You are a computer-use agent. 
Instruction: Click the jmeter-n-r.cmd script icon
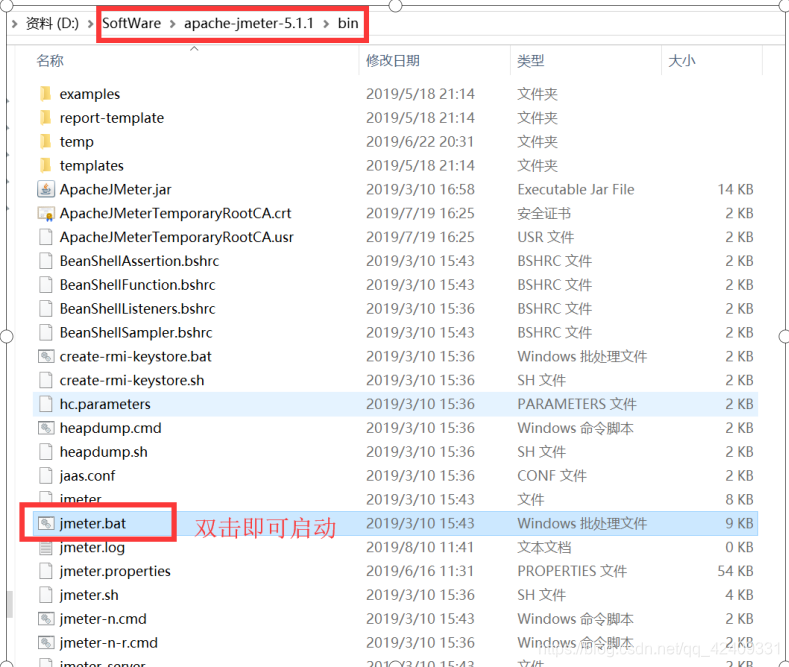(46, 642)
